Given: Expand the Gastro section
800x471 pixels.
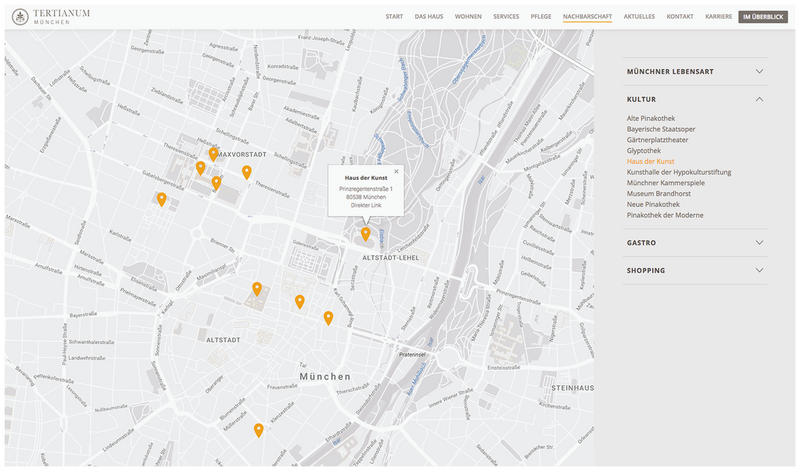Looking at the screenshot, I should (695, 243).
